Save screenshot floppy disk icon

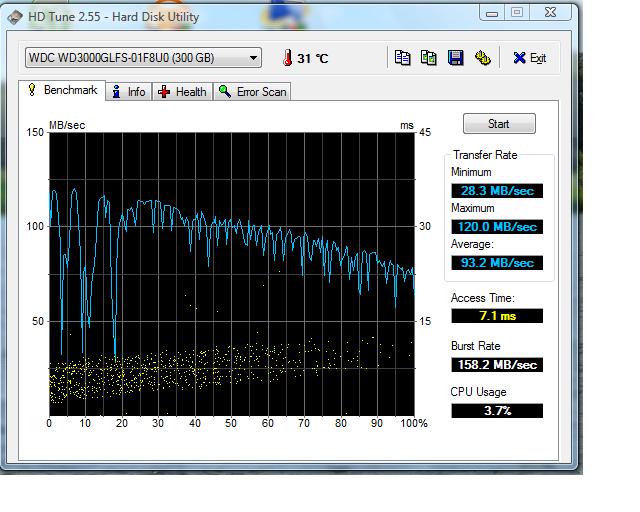click(456, 58)
